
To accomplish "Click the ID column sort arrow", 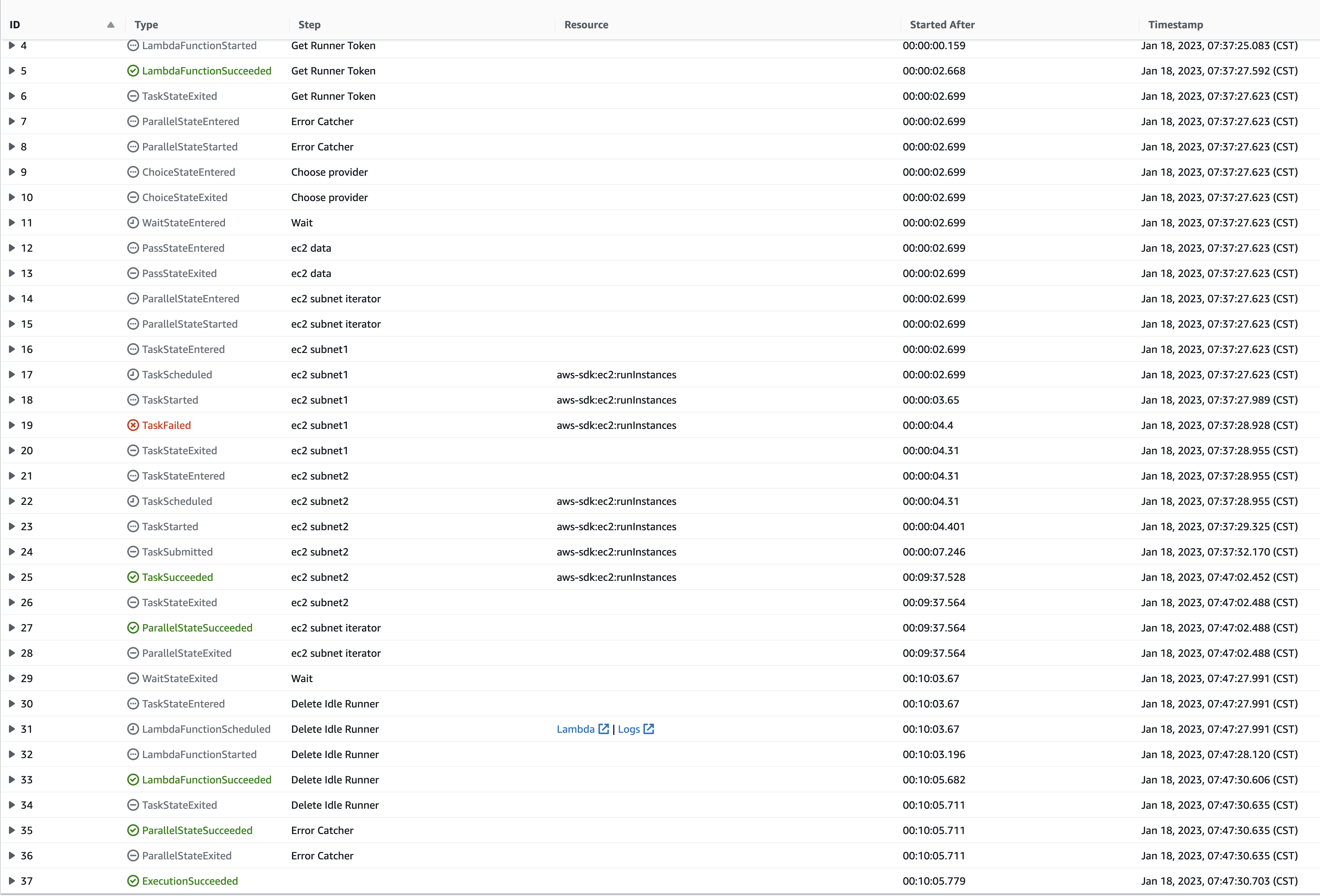I will tap(110, 24).
